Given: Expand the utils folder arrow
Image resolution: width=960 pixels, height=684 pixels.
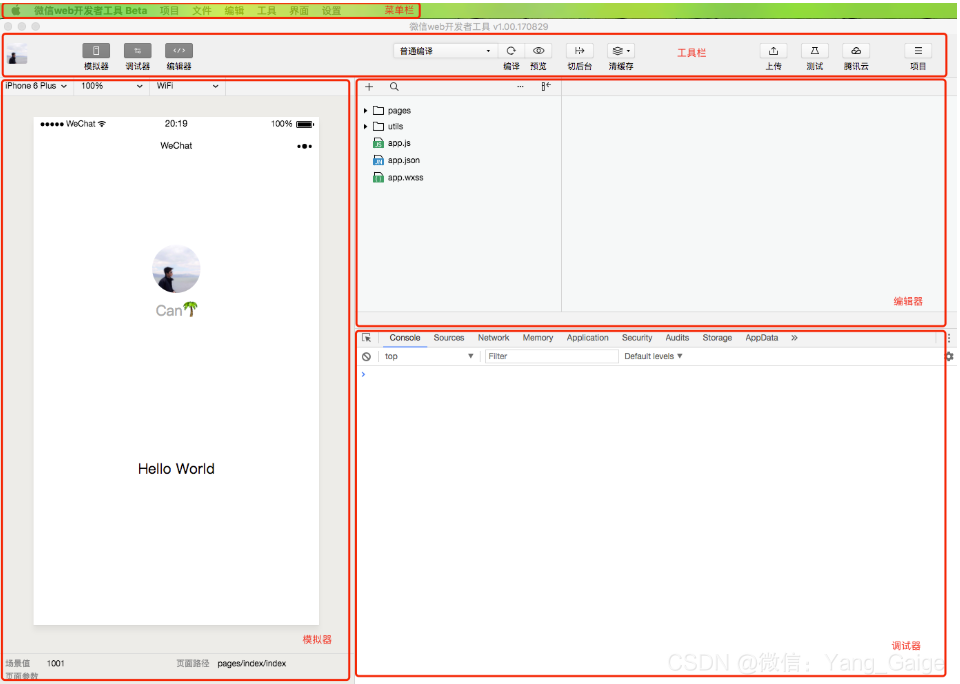Looking at the screenshot, I should [x=366, y=127].
